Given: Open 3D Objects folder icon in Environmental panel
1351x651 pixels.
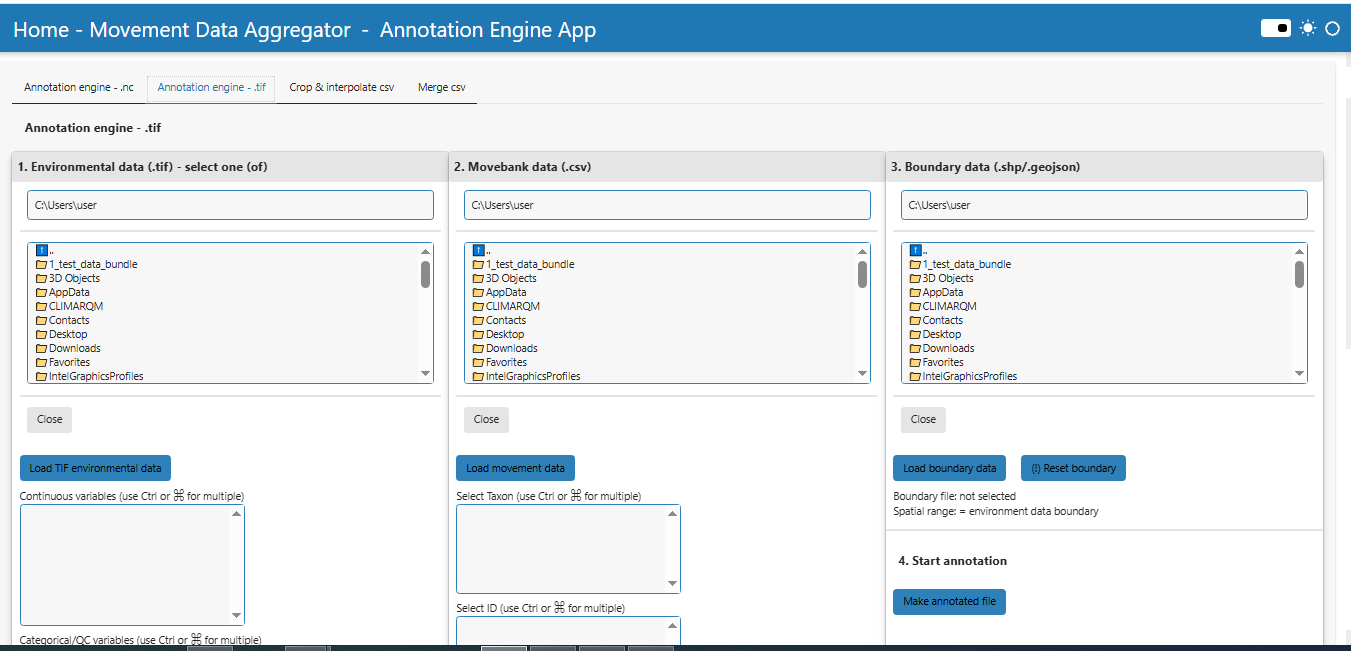Looking at the screenshot, I should click(42, 278).
